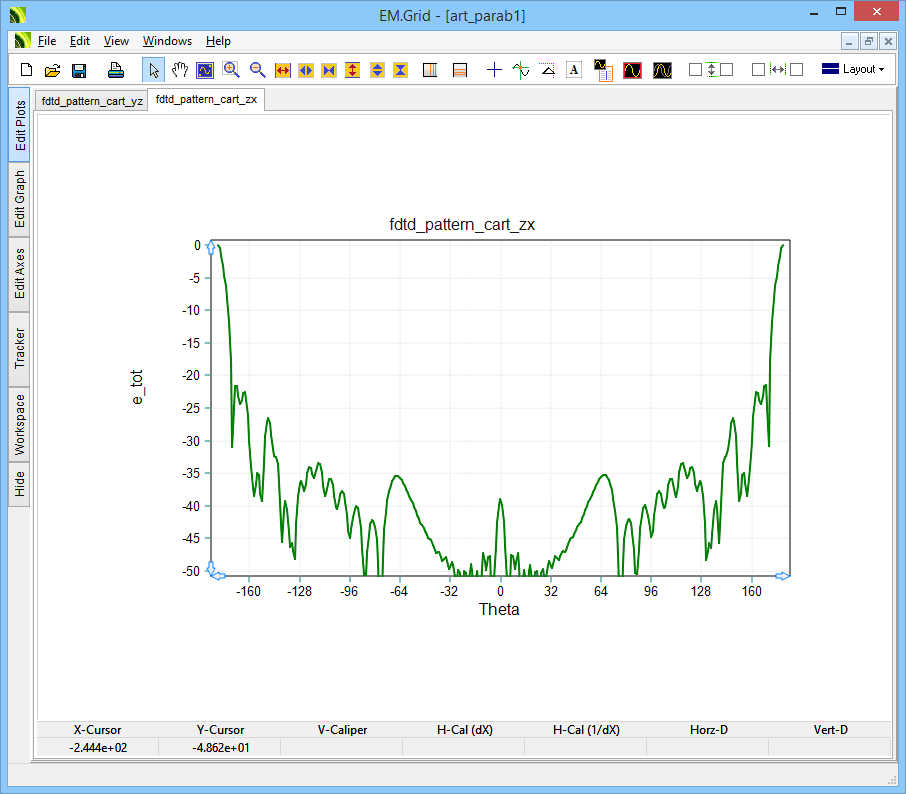
Task: Toggle the horizontal caliper checkboxes tool
Action: [777, 70]
